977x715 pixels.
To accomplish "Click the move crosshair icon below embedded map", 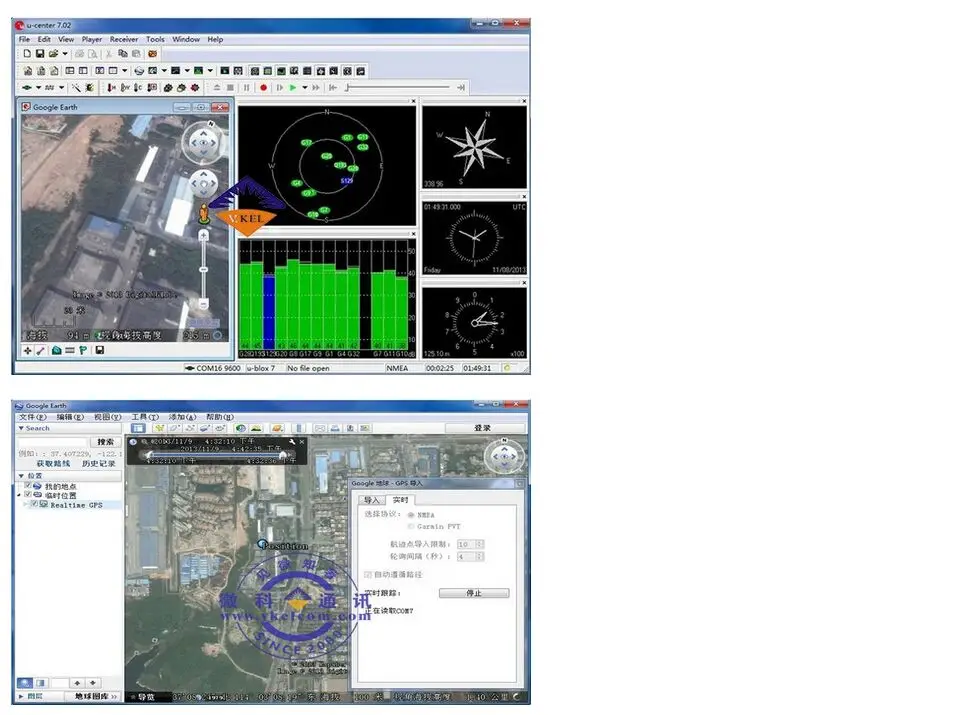I will click(x=27, y=351).
